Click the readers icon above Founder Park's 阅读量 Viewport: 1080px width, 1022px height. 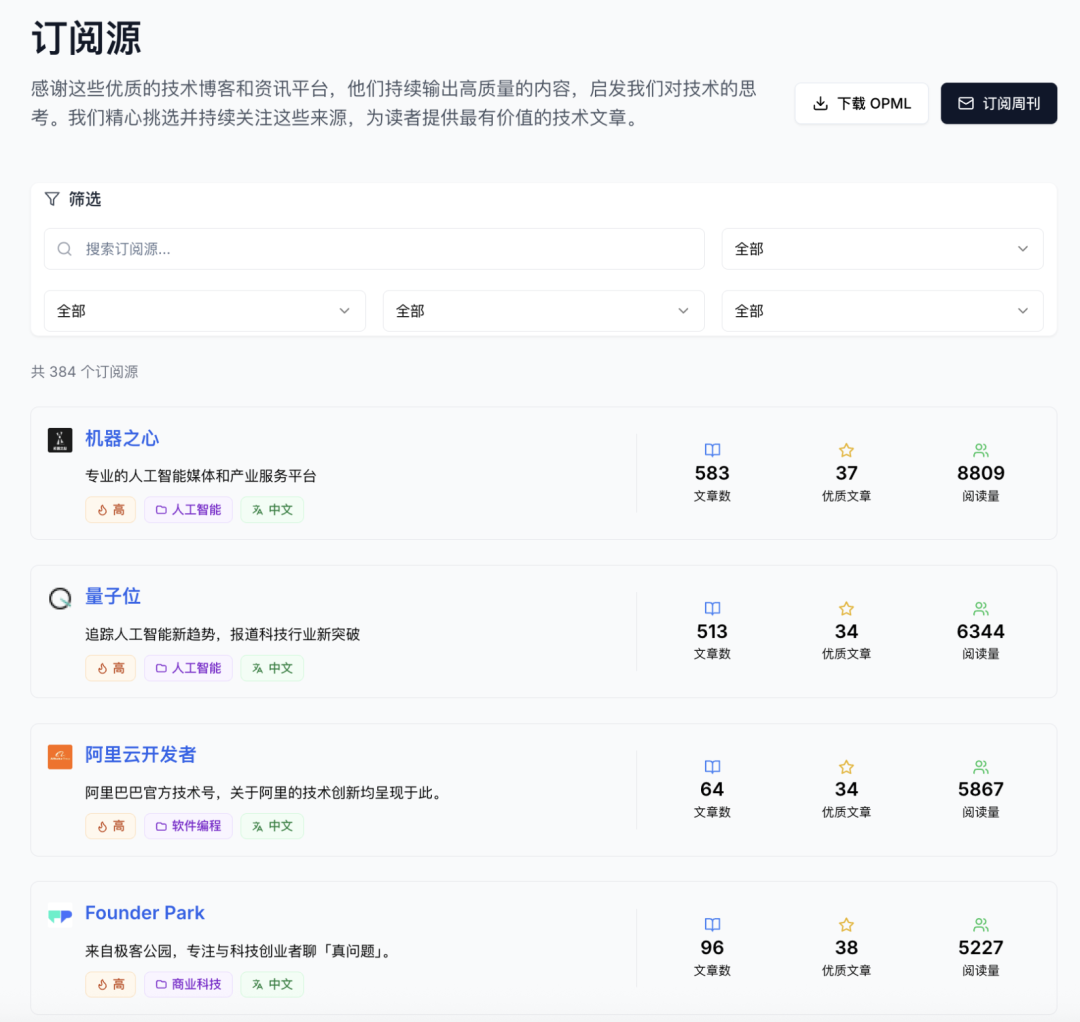point(980,924)
